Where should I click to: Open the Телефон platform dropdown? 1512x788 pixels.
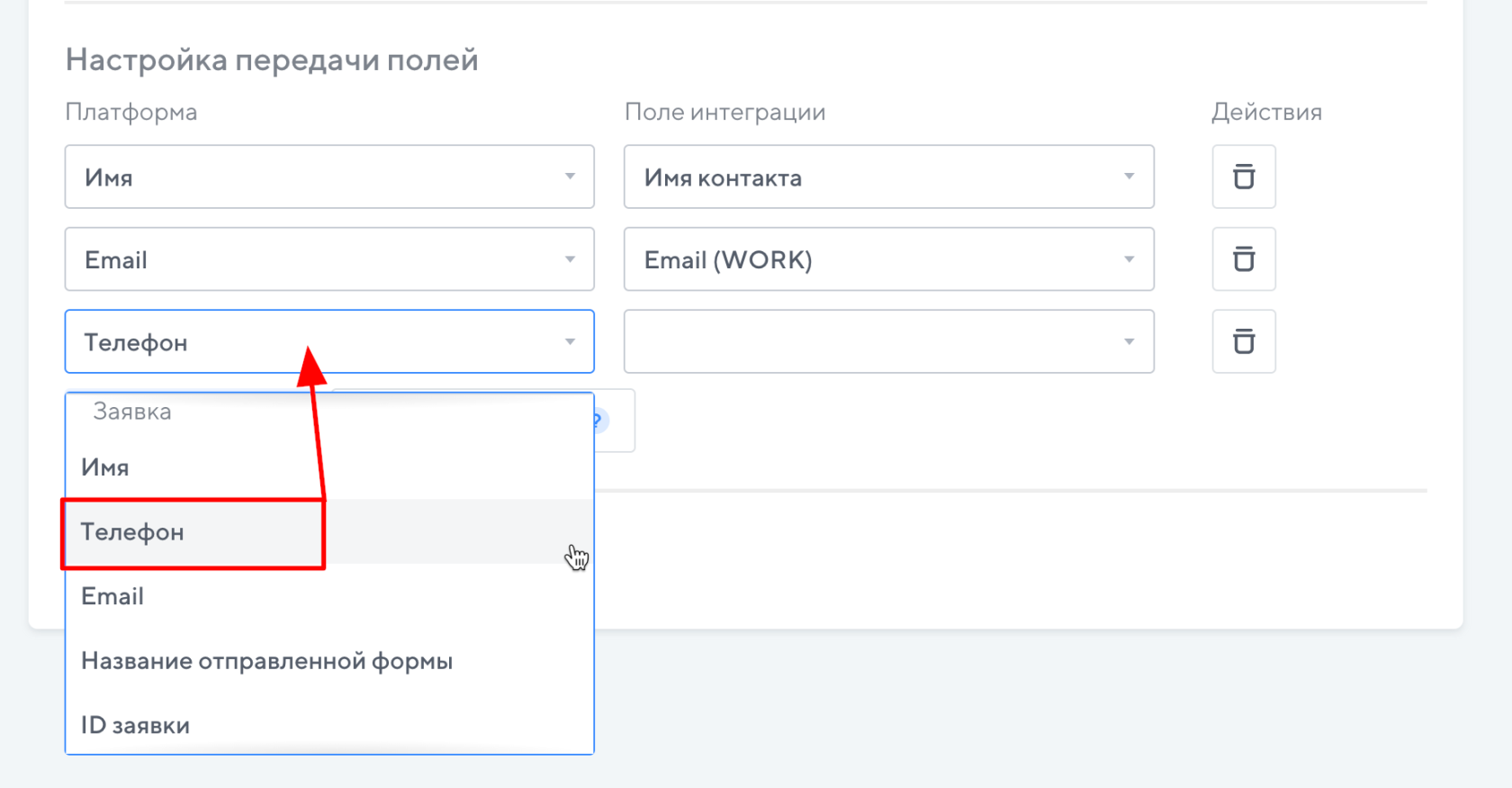tap(329, 341)
